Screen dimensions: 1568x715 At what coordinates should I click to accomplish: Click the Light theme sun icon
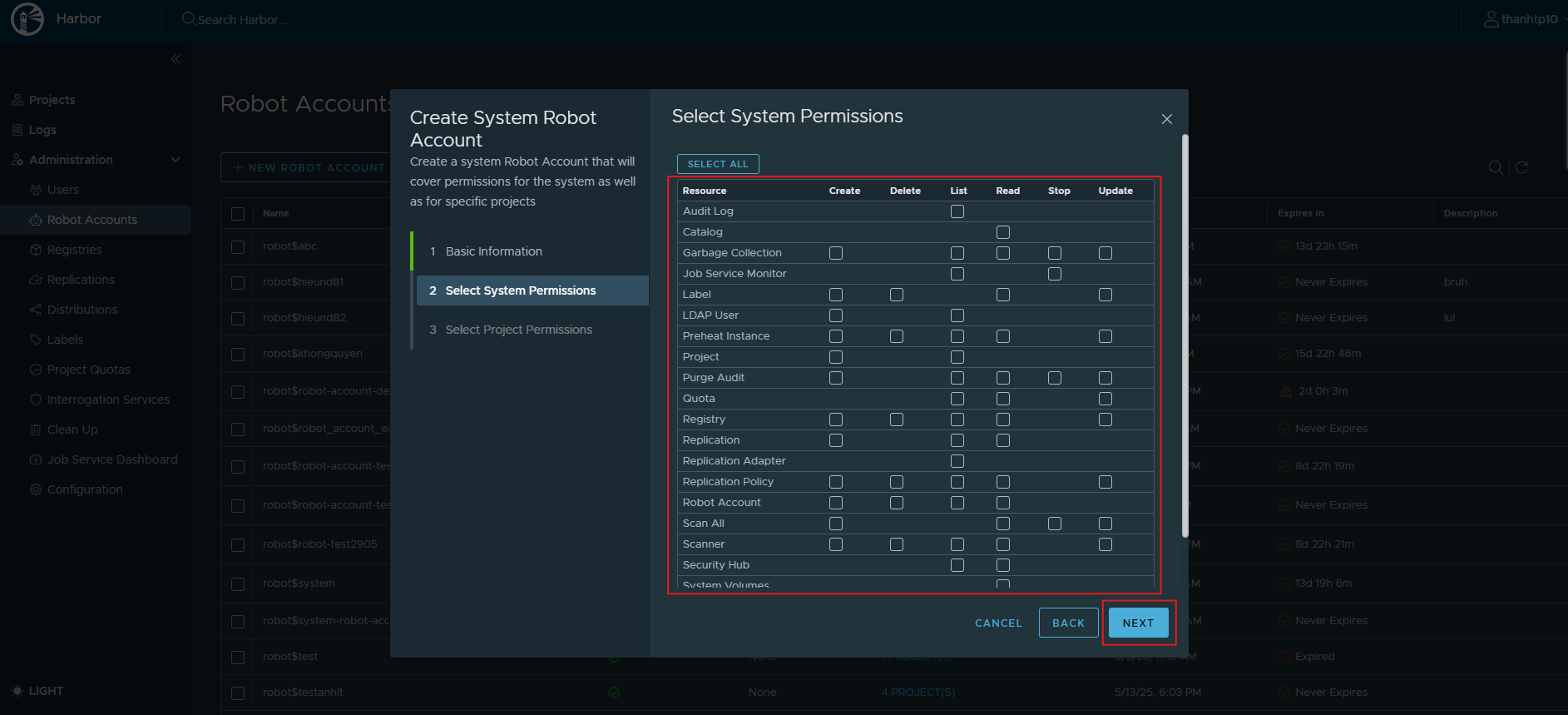[17, 691]
